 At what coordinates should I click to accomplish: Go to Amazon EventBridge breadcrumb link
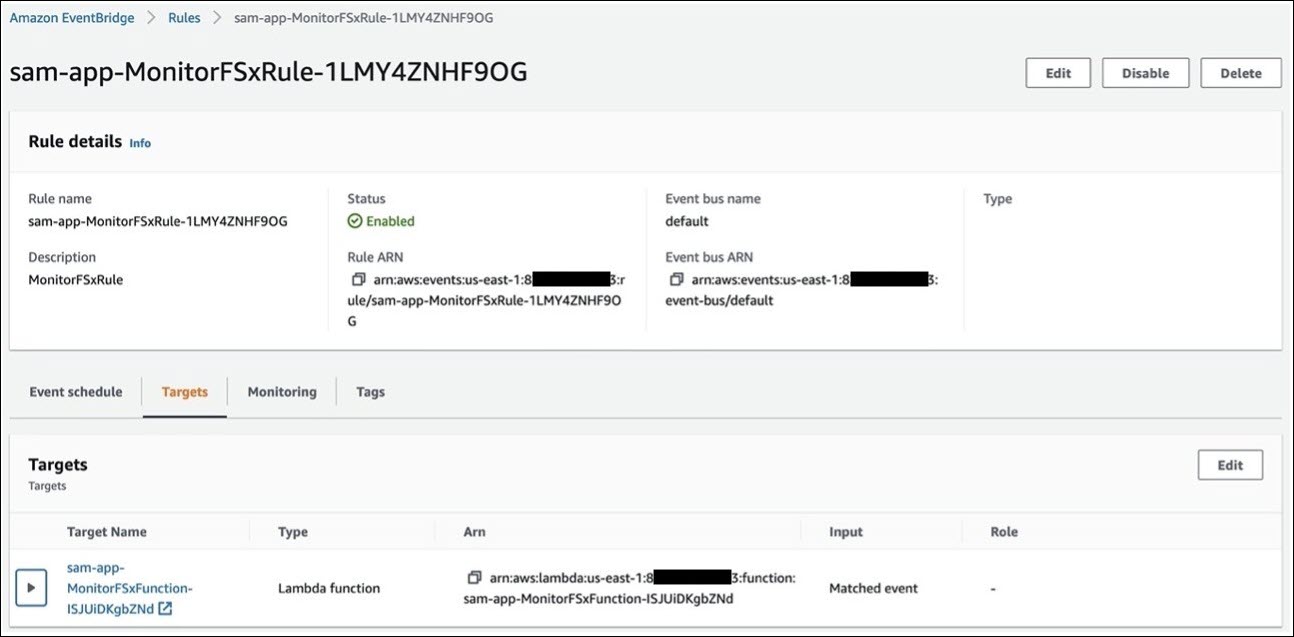point(72,18)
